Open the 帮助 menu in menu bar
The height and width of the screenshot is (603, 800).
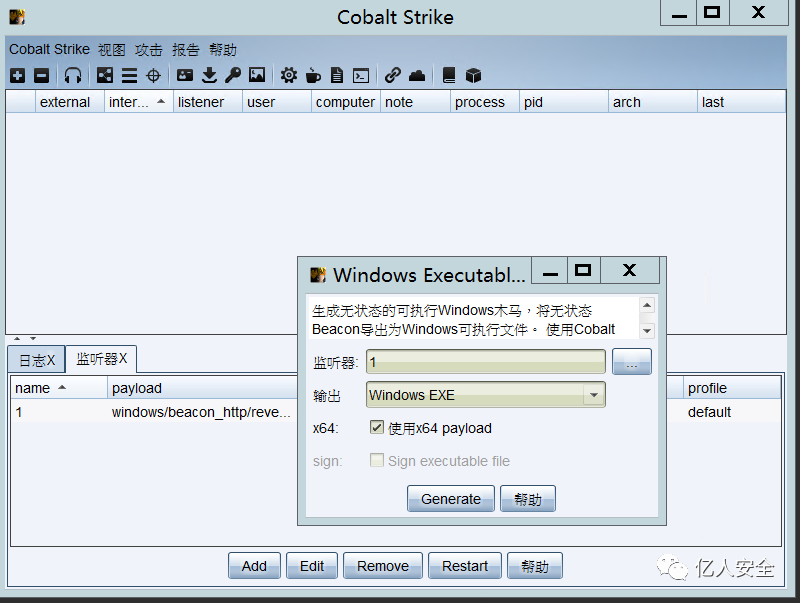point(223,49)
